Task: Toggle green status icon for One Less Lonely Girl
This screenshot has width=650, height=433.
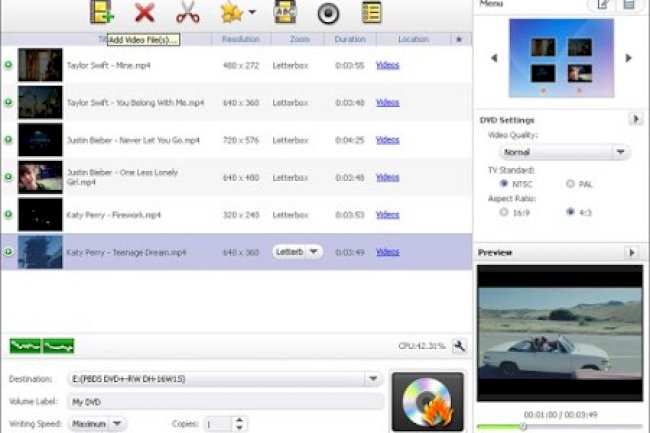Action: point(8,177)
